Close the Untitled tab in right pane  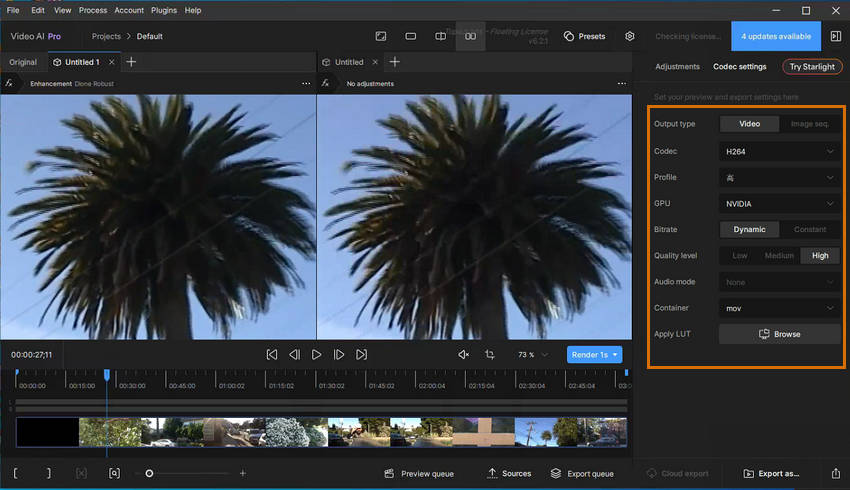point(375,62)
